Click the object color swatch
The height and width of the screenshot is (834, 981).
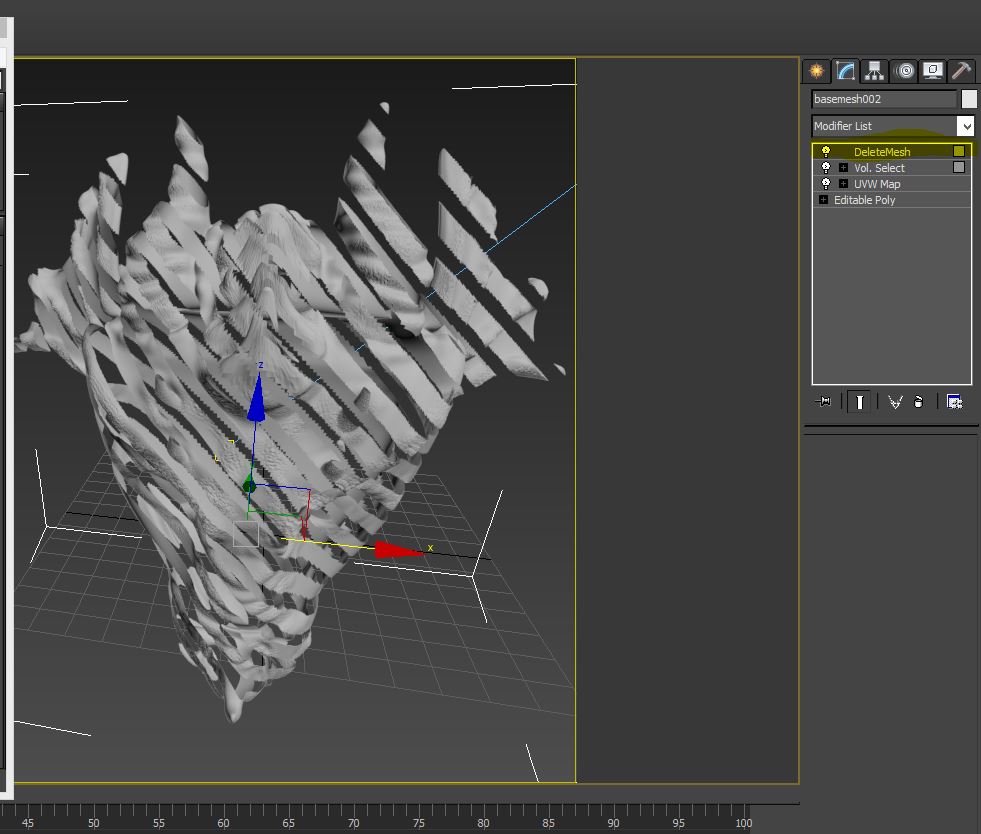coord(968,99)
